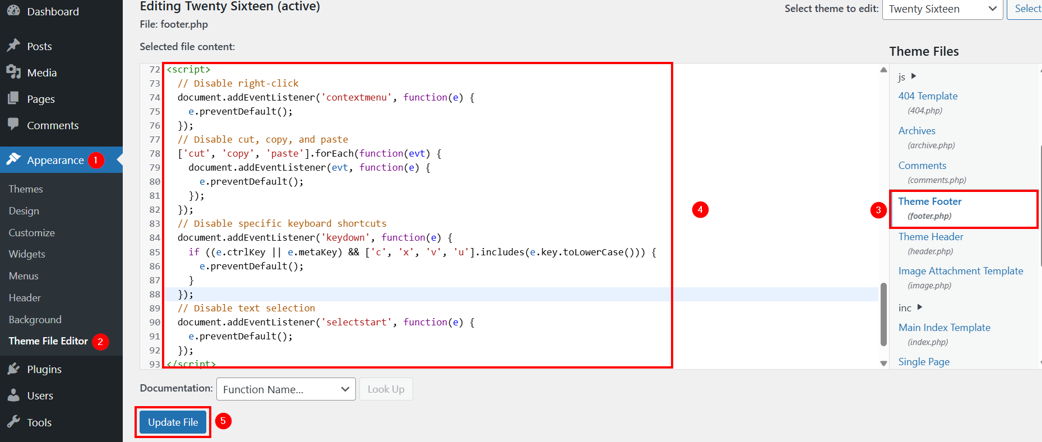This screenshot has height=442, width=1042.
Task: Open the Select theme to edit dropdown
Action: (x=941, y=9)
